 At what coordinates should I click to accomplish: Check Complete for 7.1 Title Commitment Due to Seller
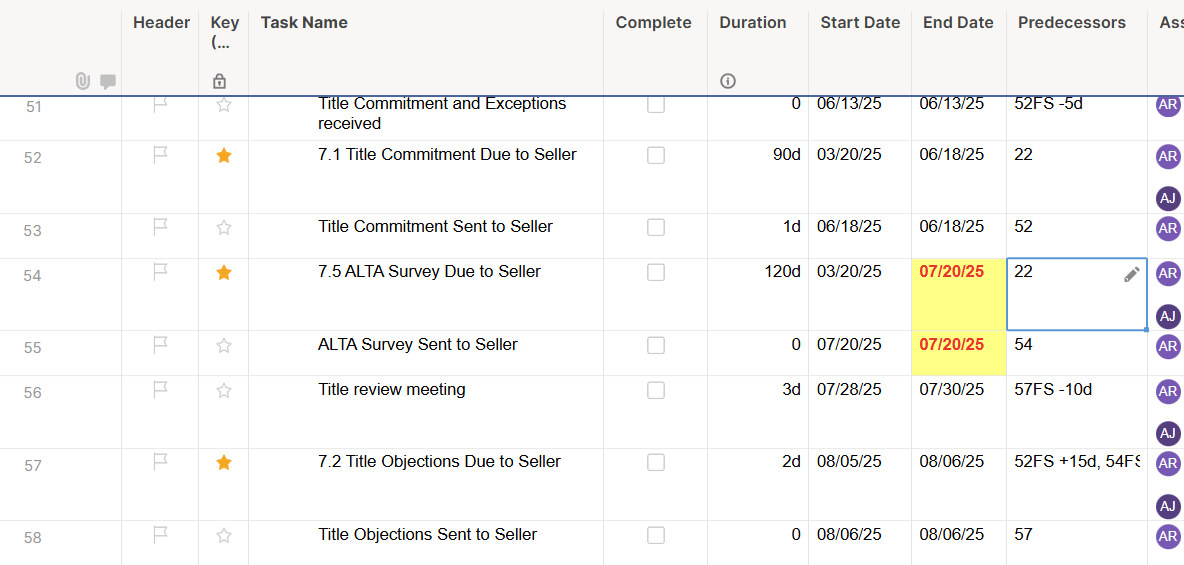point(656,156)
